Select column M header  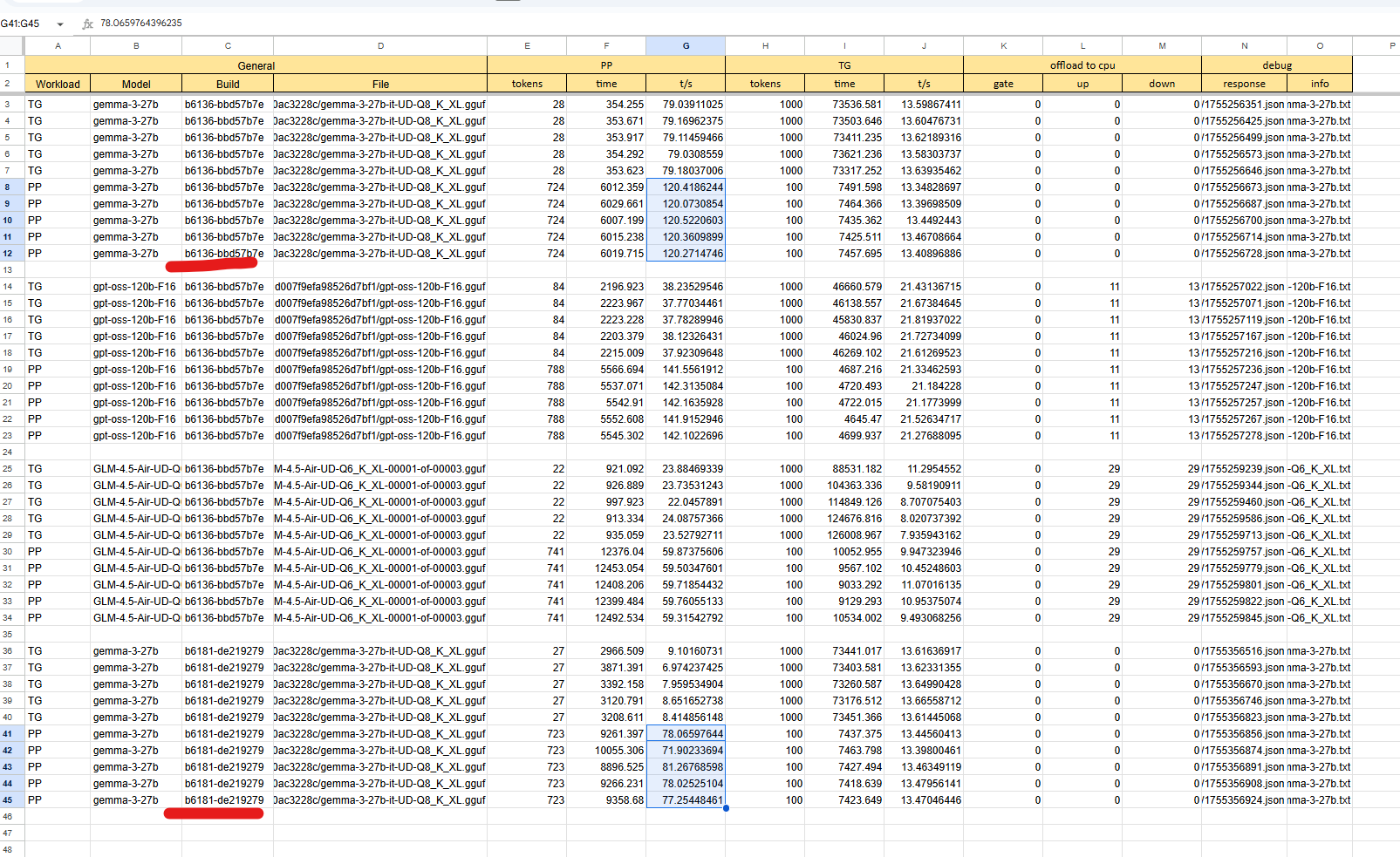[x=1162, y=45]
